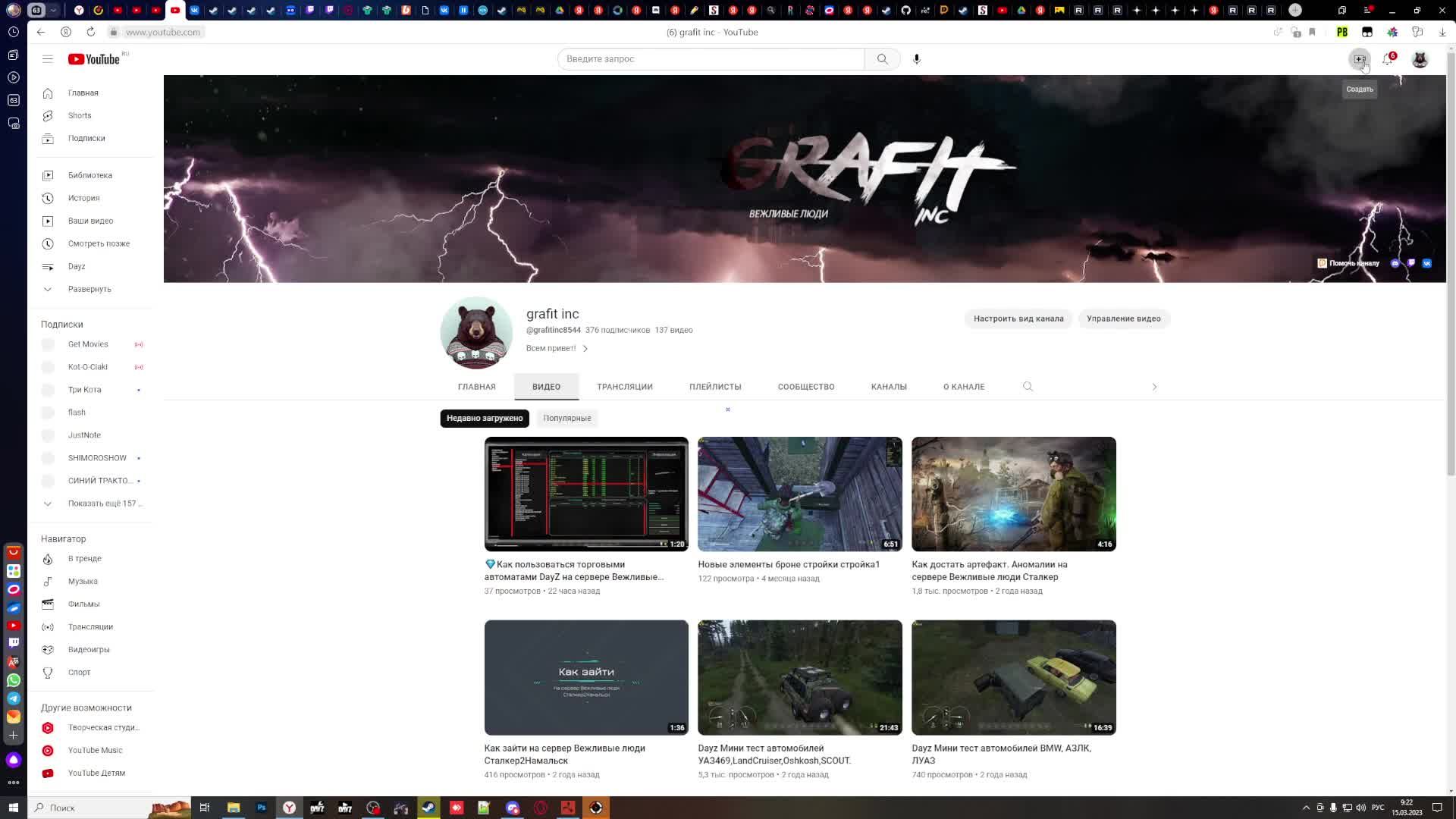Open the hamburger guide menu
1456x819 pixels.
coord(48,59)
